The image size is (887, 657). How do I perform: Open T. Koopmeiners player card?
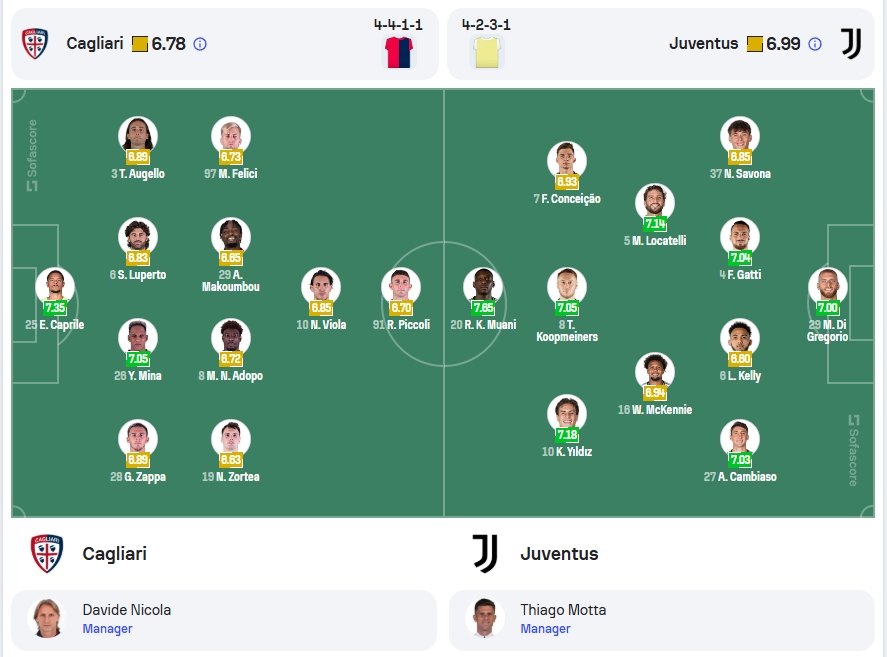[x=567, y=305]
